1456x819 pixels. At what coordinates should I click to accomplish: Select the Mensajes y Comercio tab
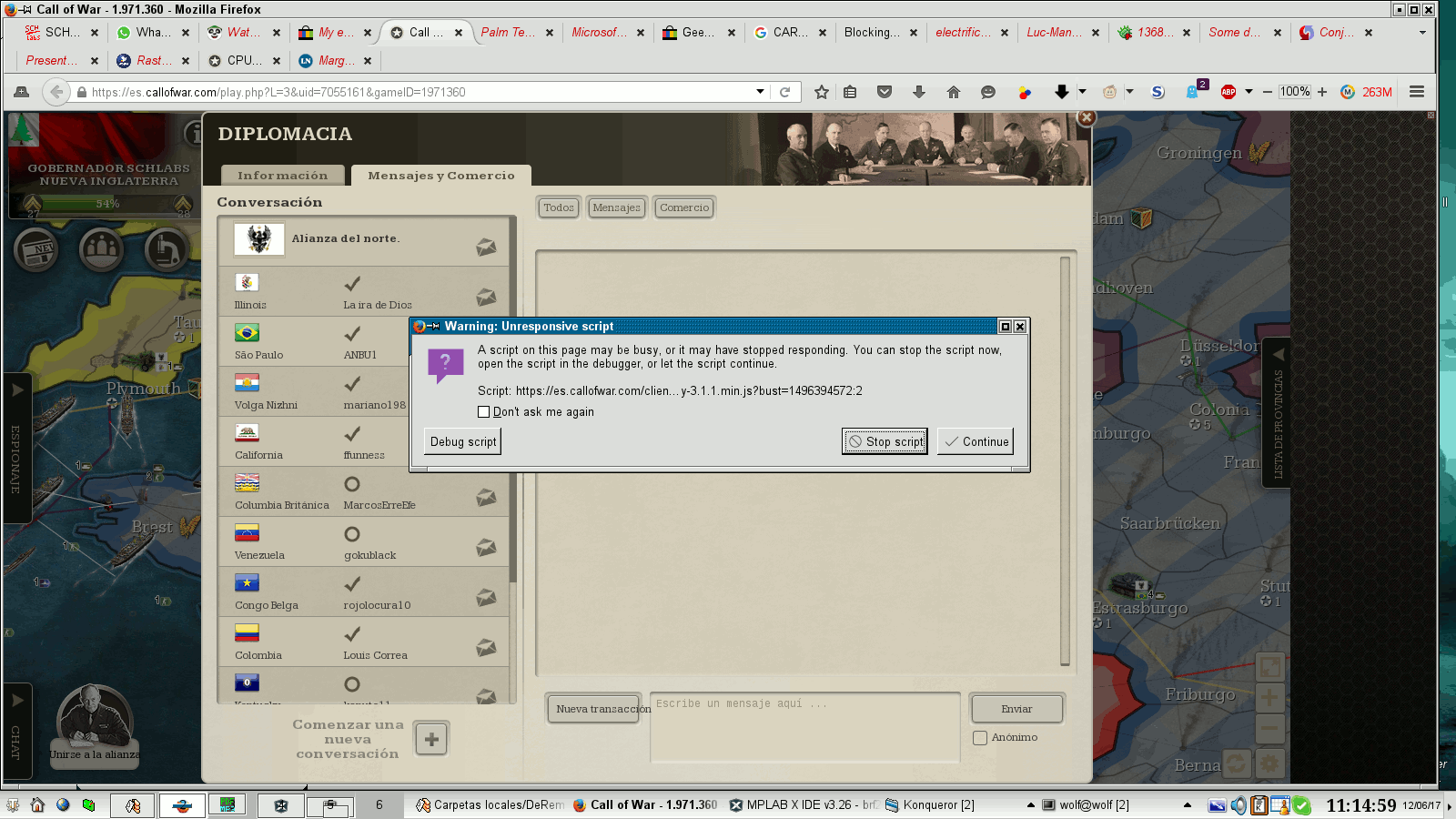click(x=441, y=176)
